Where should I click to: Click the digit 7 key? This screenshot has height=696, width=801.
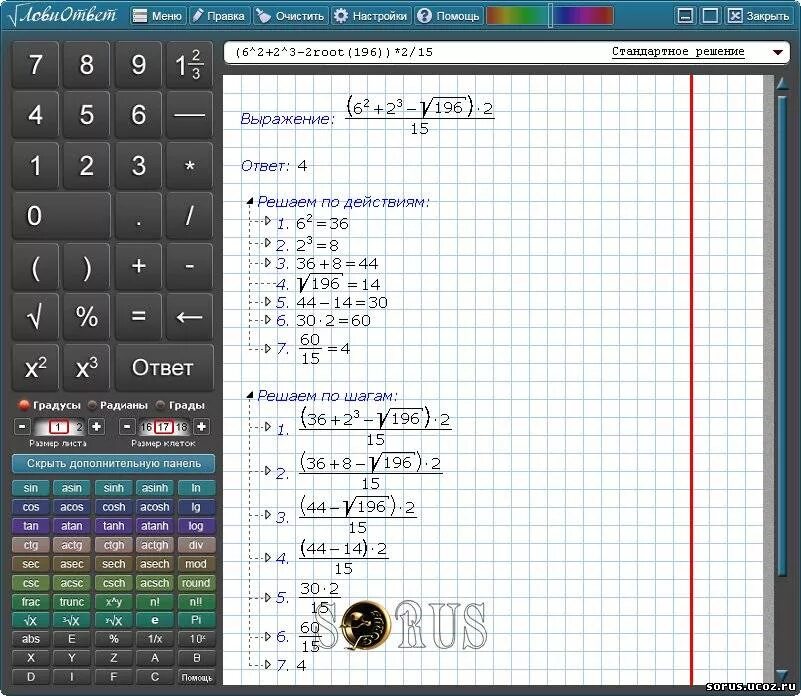(35, 65)
